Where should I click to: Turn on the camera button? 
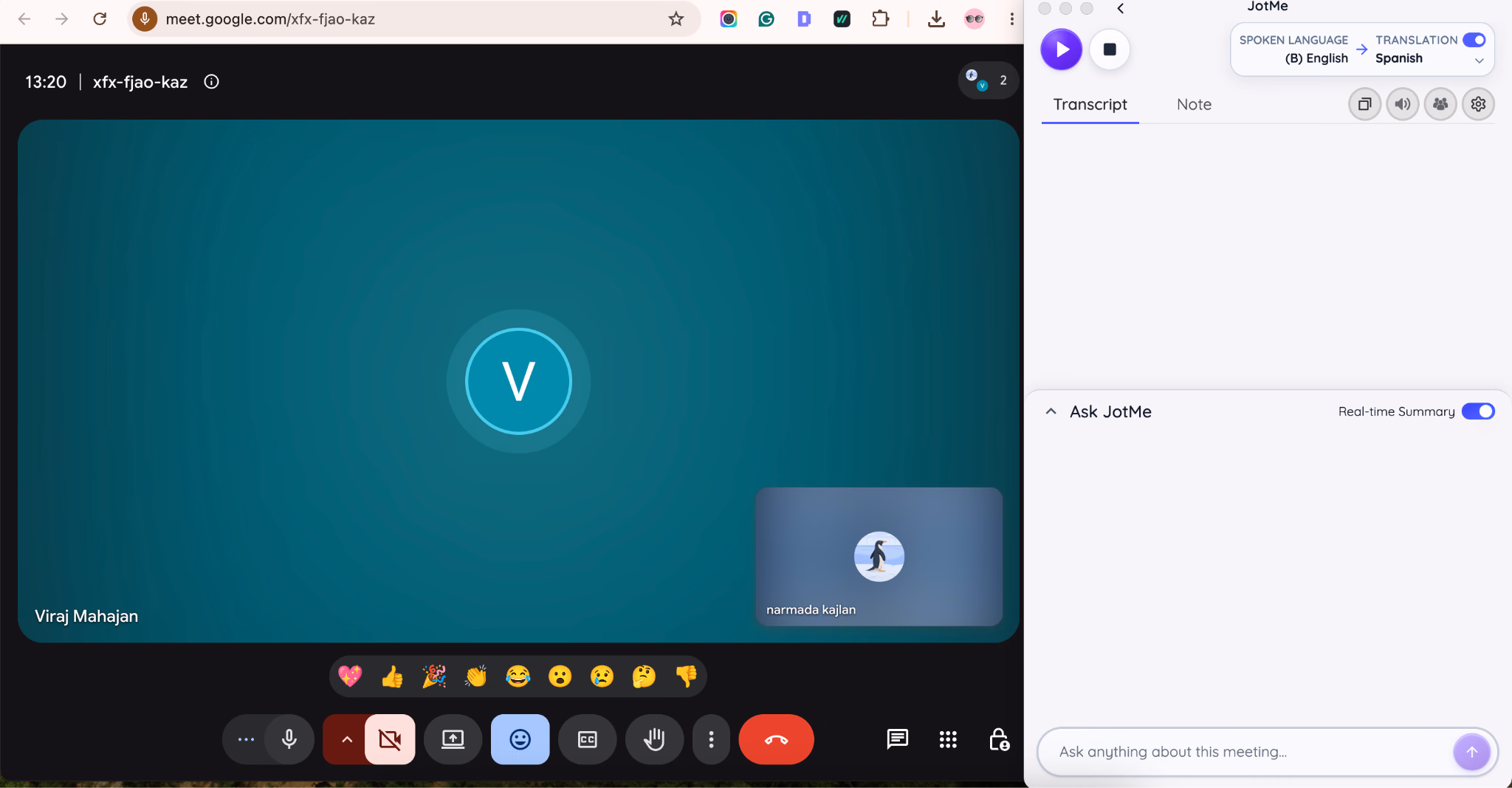point(390,739)
